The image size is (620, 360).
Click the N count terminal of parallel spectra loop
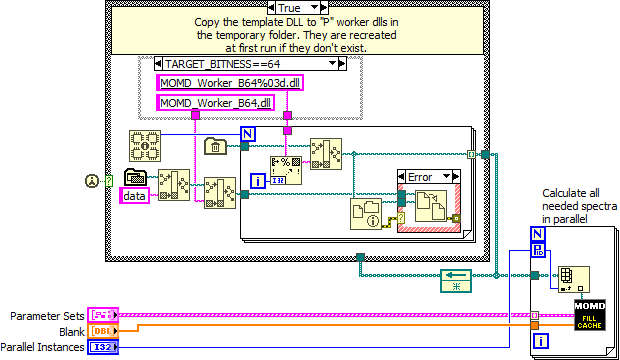click(x=538, y=234)
